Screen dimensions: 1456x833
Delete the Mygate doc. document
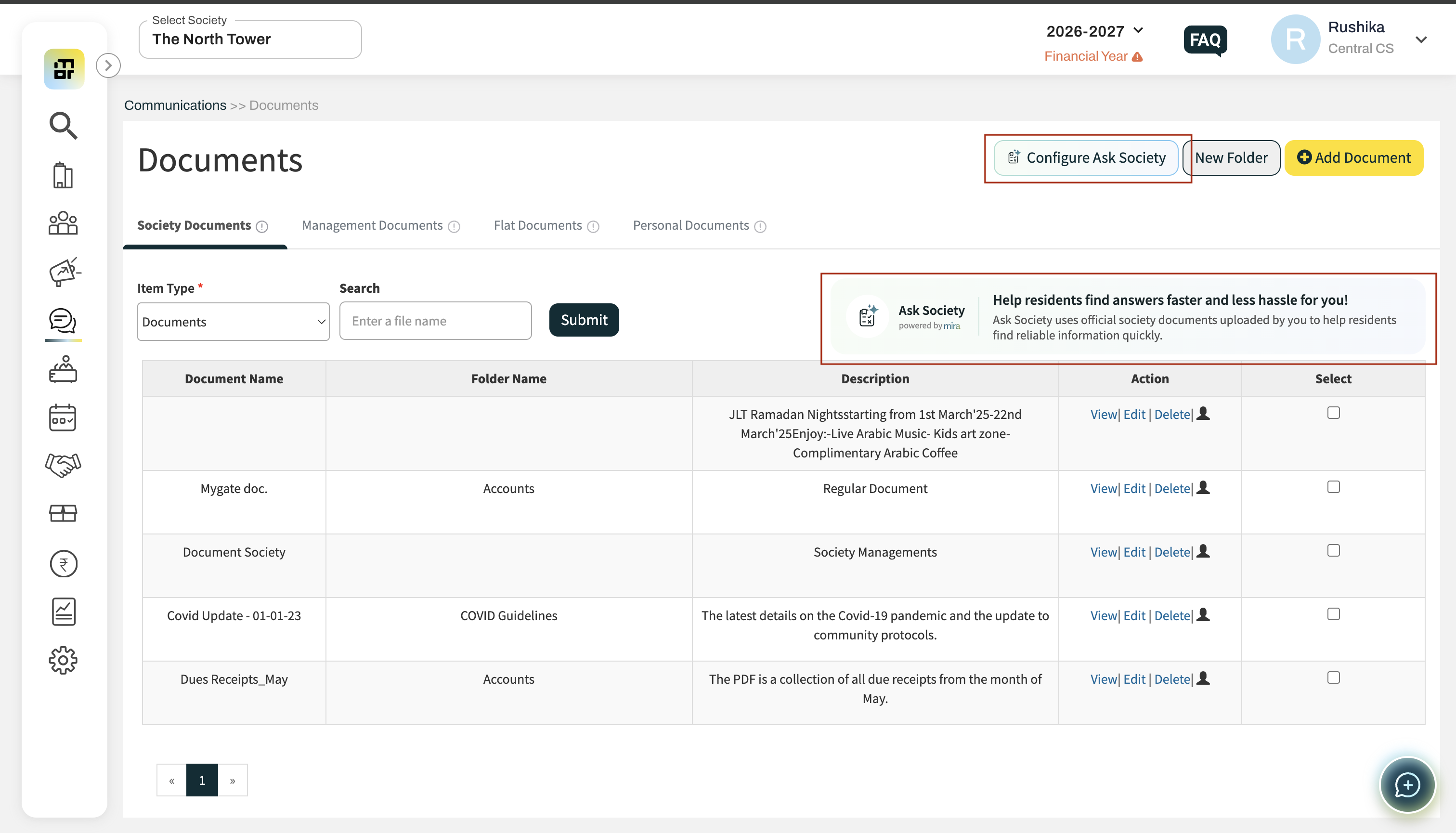point(1172,489)
